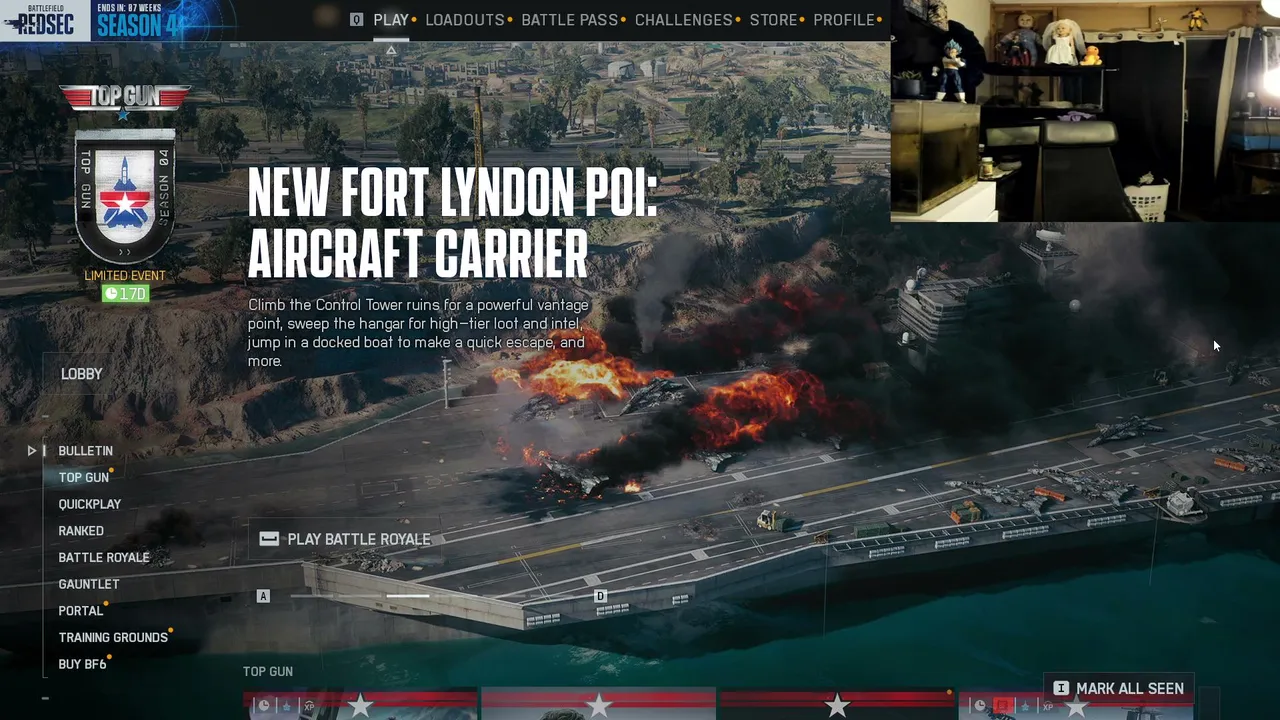Go to the Challenges tab

point(684,20)
